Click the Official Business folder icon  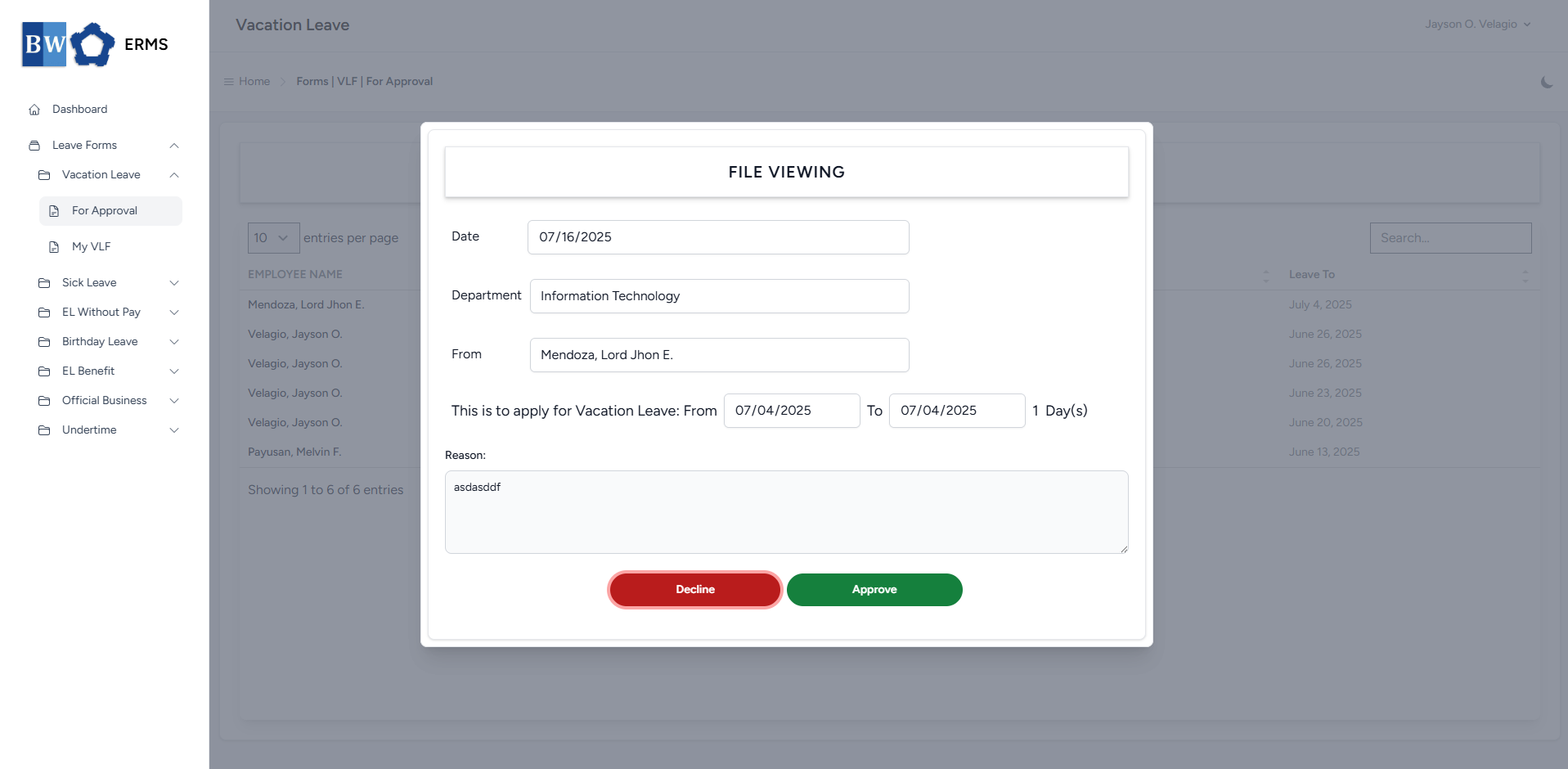click(x=44, y=401)
